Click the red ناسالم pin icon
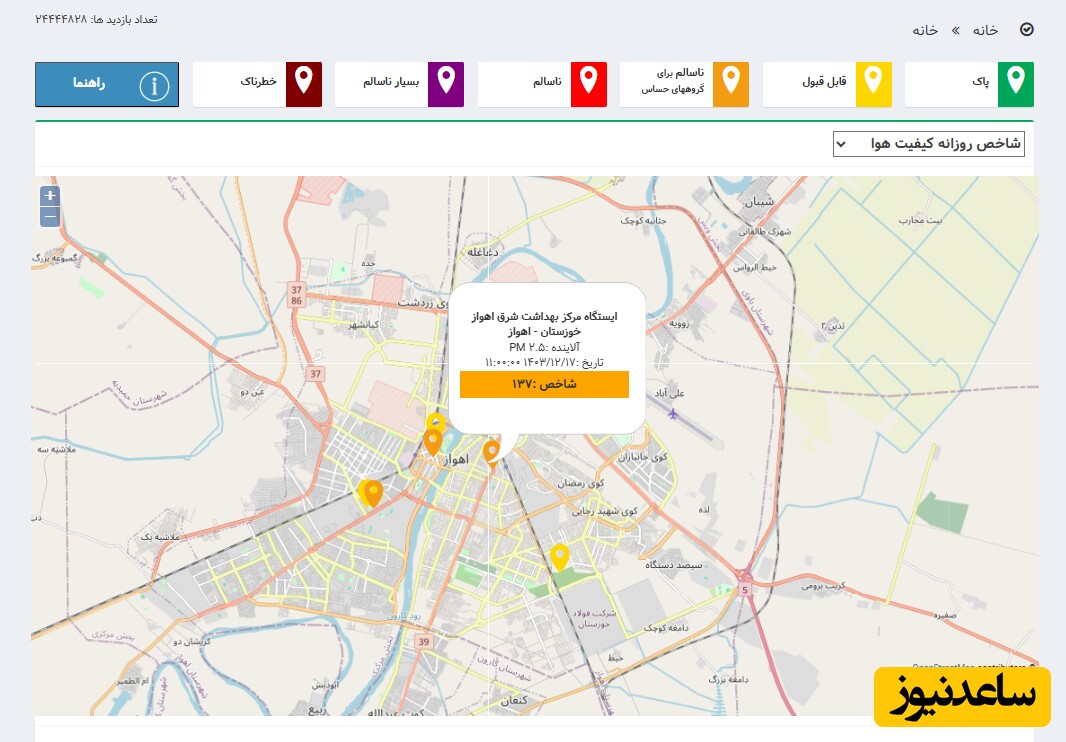 (589, 84)
